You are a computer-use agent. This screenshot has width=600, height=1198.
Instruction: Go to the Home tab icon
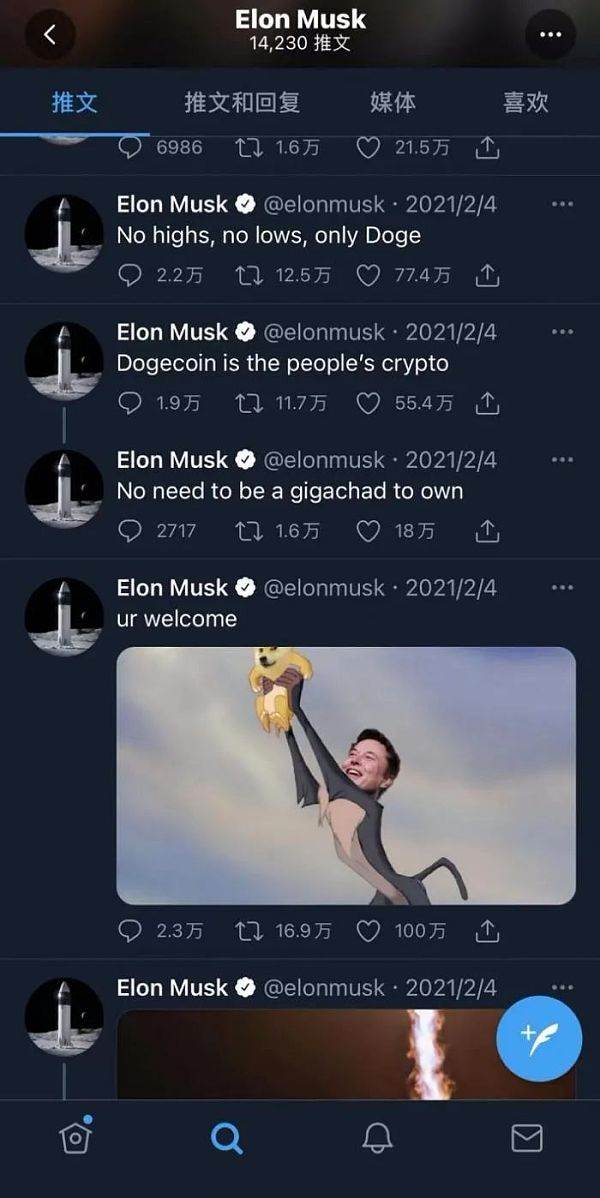[76, 1137]
